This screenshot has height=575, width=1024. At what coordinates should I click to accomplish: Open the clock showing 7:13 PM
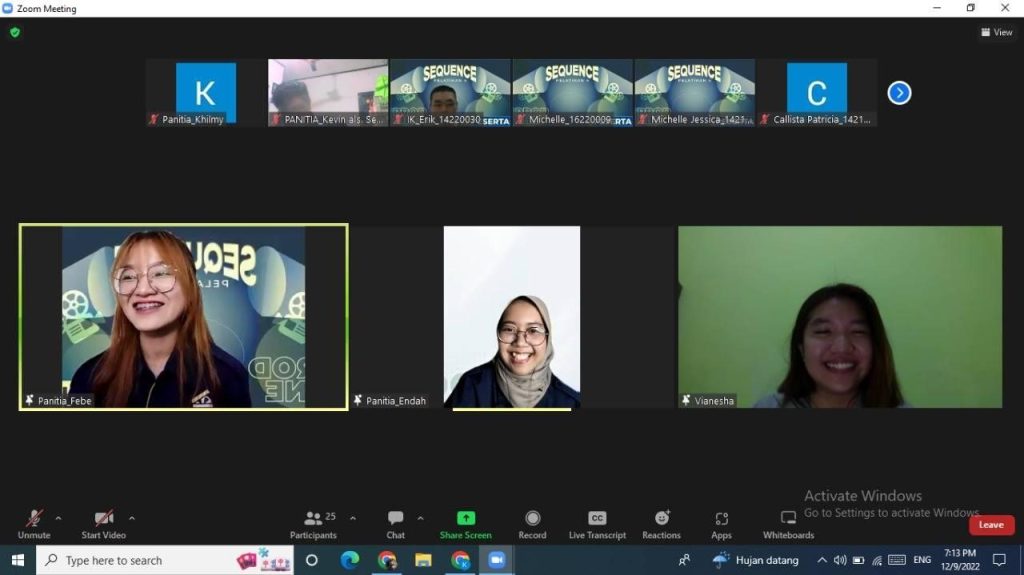(960, 560)
